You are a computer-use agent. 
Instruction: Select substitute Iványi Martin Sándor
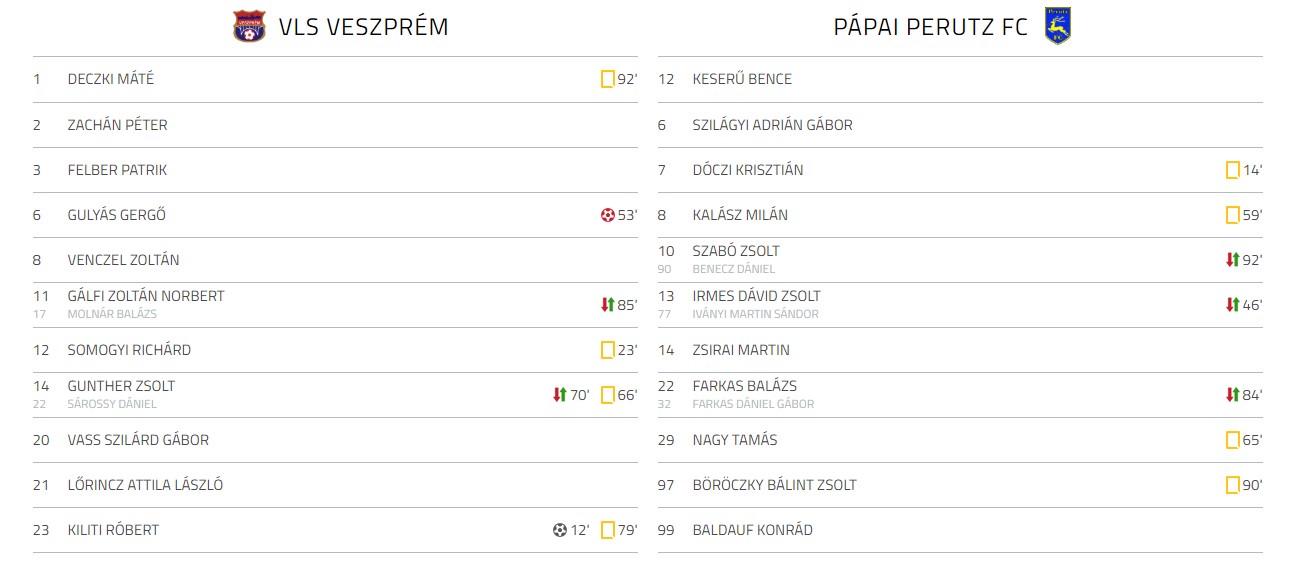coord(755,314)
